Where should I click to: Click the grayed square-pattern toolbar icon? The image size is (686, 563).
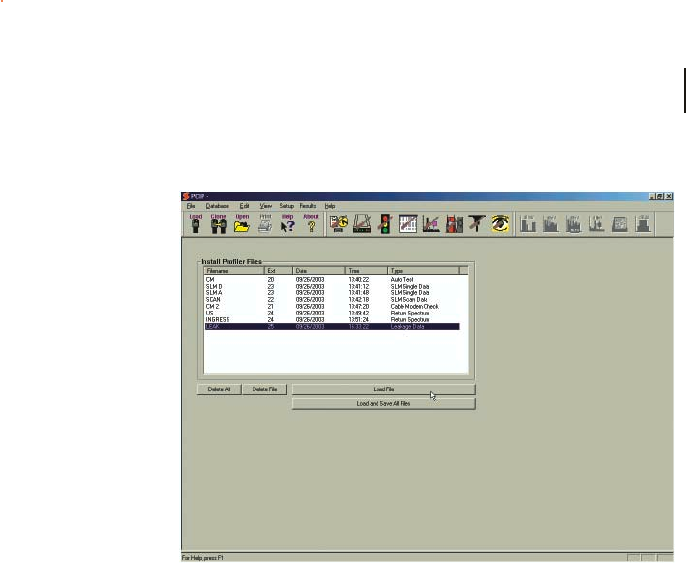[620, 224]
